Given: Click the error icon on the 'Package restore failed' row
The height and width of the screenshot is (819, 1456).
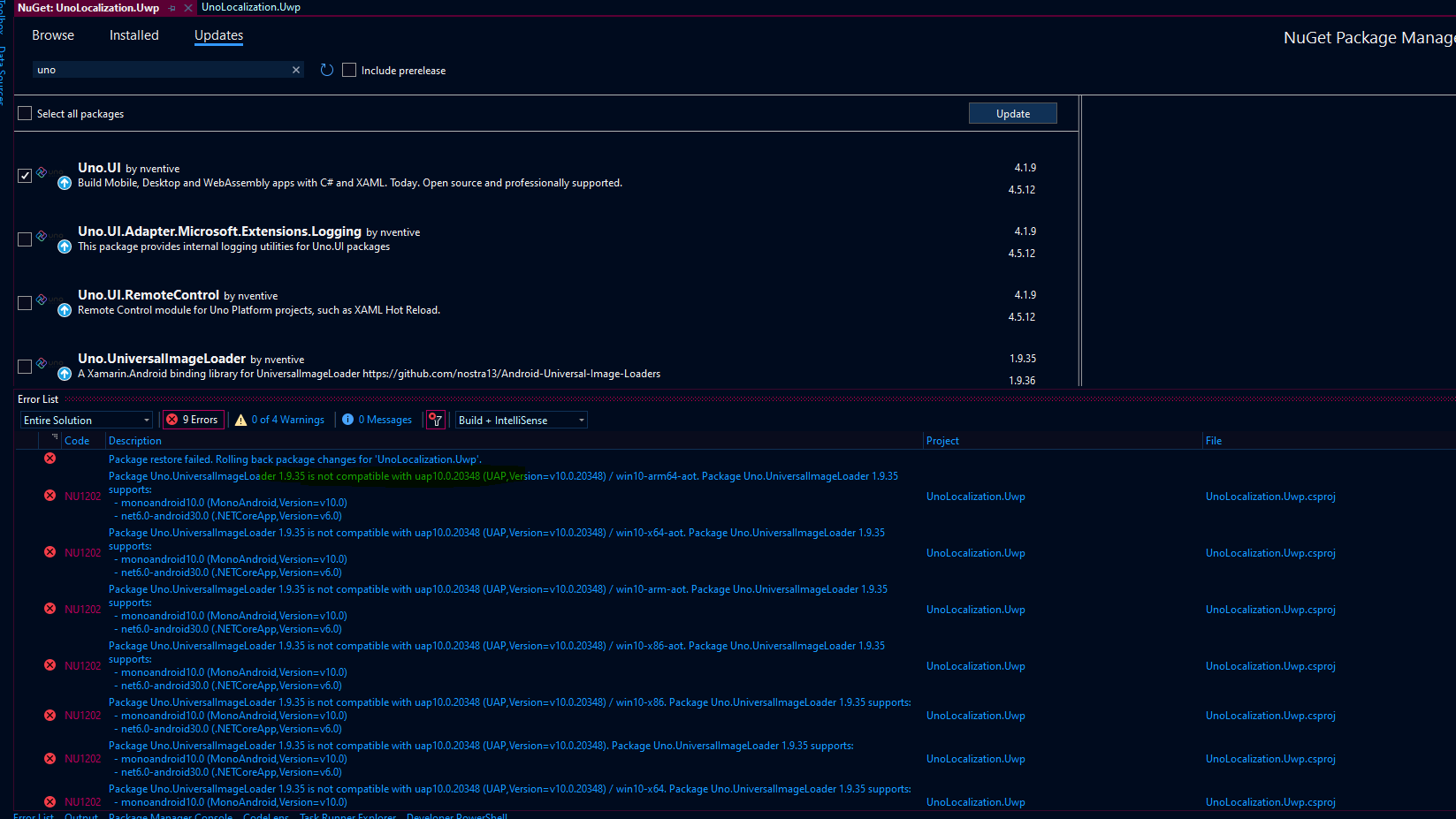Looking at the screenshot, I should click(x=50, y=459).
